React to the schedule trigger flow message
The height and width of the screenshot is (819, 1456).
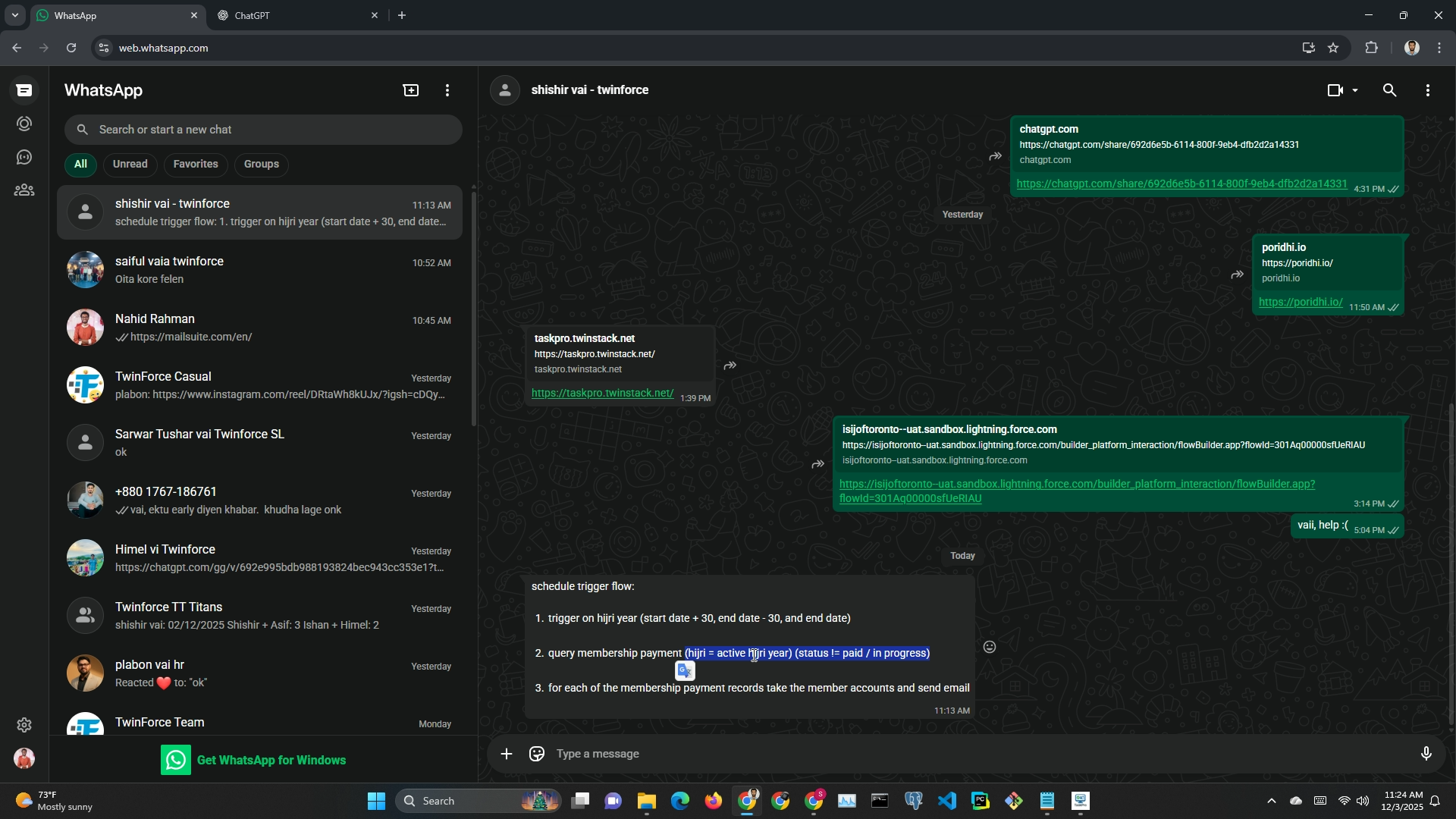pyautogui.click(x=990, y=647)
